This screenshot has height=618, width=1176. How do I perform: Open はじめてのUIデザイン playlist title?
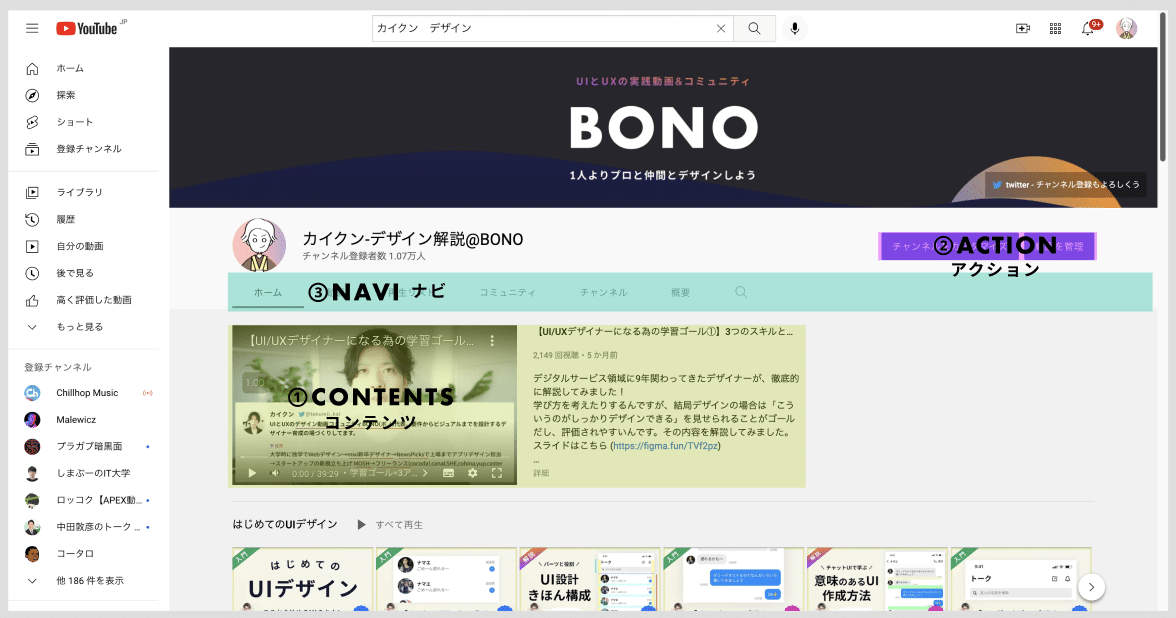point(285,524)
